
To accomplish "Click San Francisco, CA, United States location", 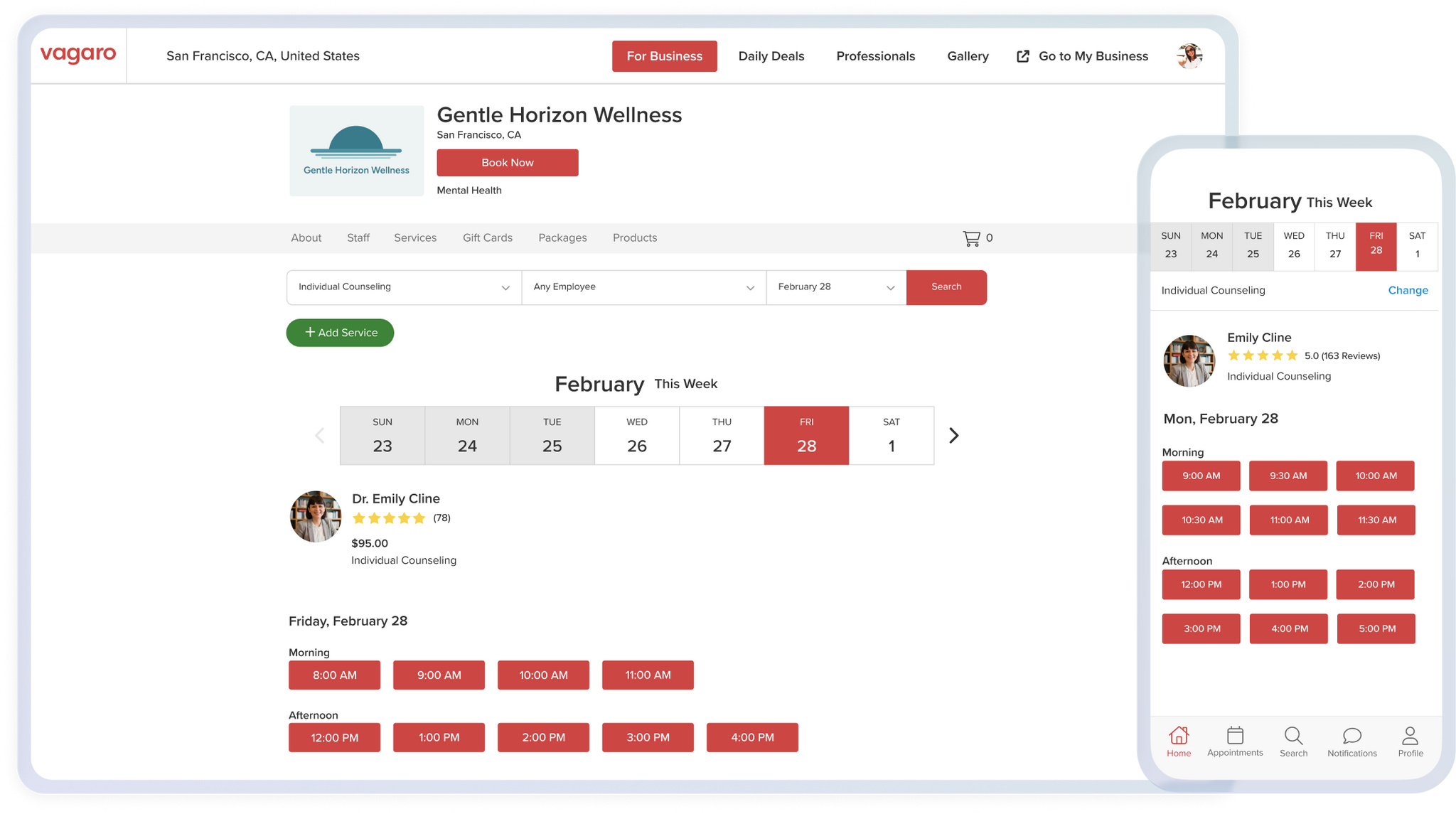I will (263, 56).
